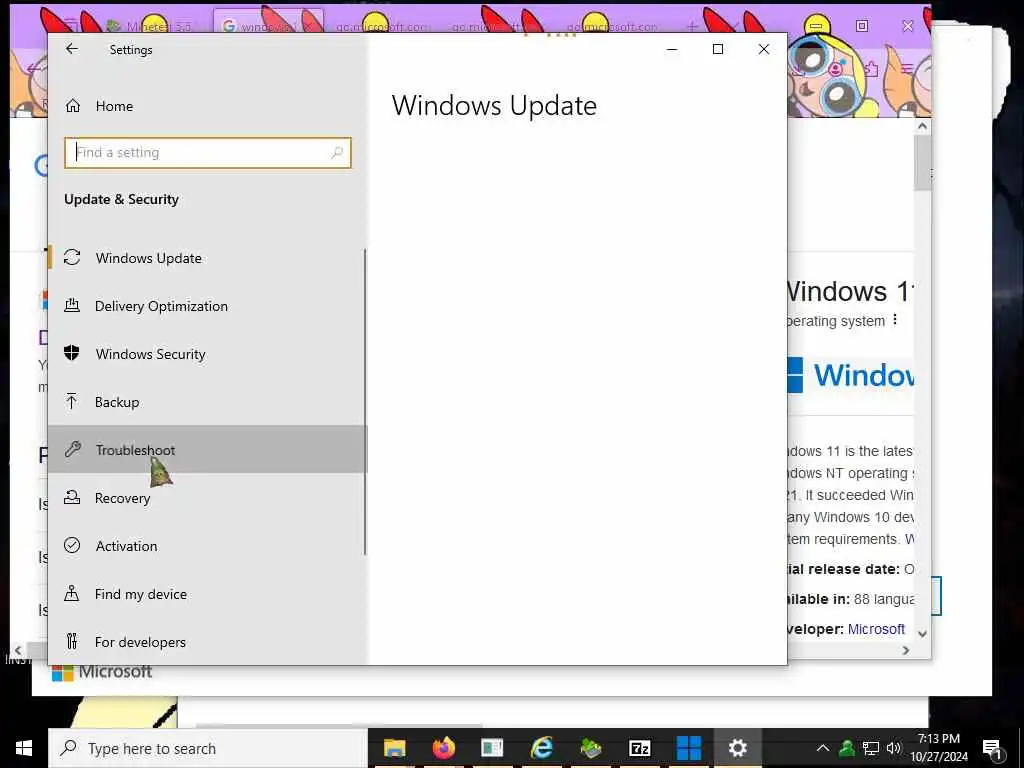Click the browser horizontal scroll left arrow
Image resolution: width=1024 pixels, height=768 pixels.
[18, 650]
